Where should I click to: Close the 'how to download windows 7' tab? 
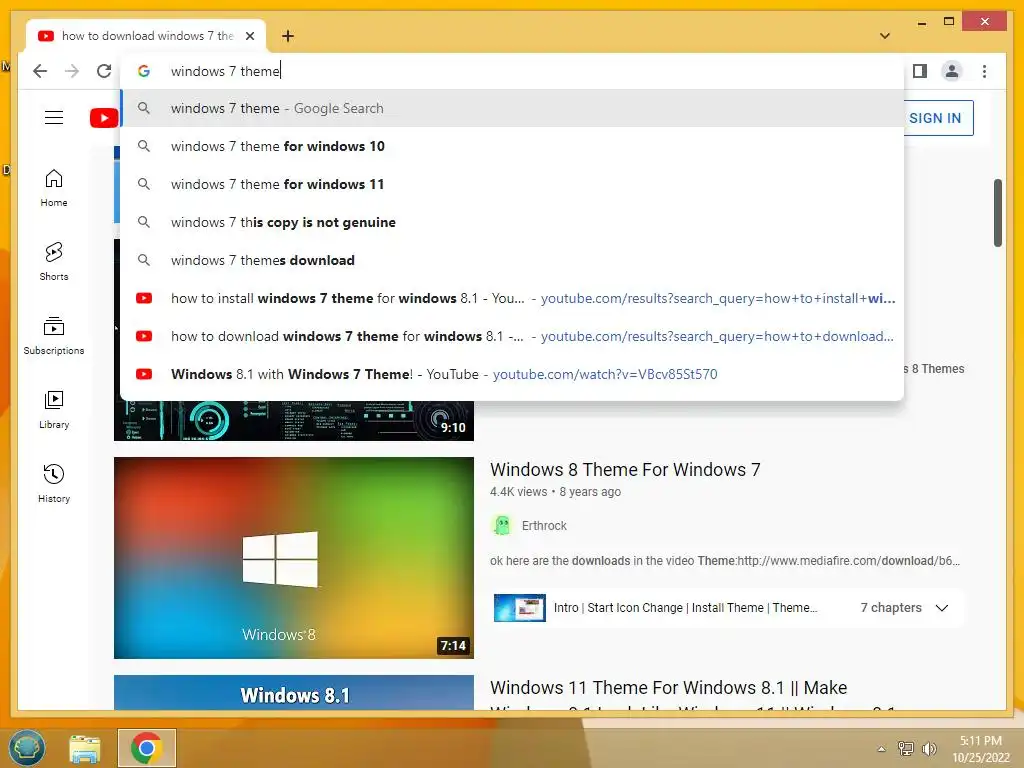[249, 36]
